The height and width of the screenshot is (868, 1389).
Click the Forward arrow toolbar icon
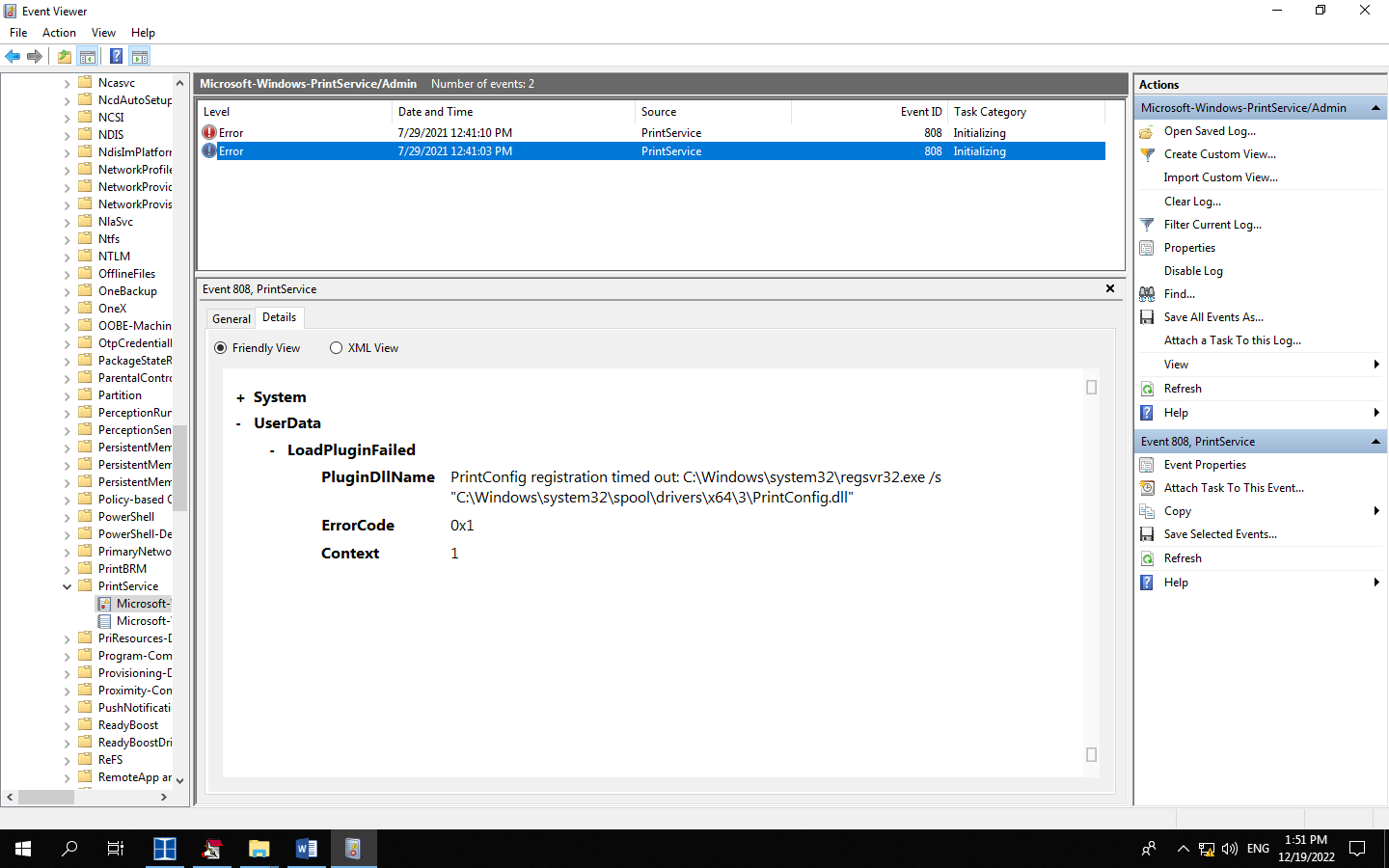[x=35, y=57]
